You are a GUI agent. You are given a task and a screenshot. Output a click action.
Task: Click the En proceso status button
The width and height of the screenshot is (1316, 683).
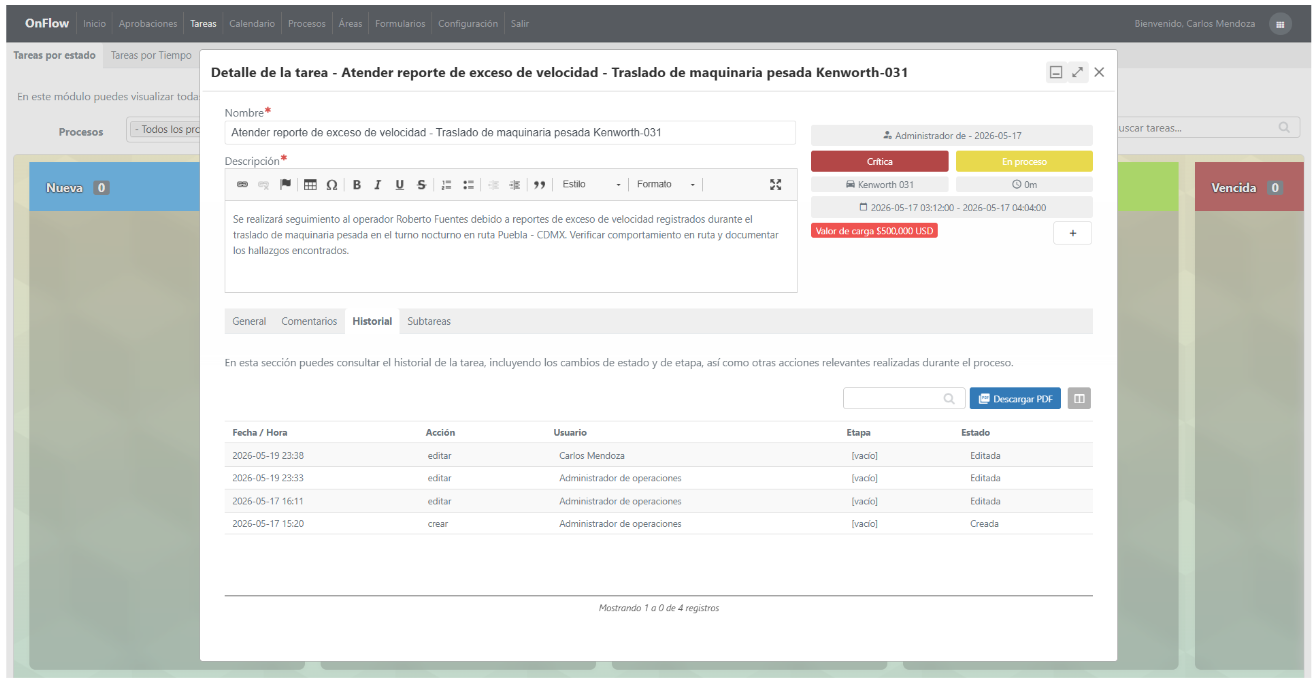point(1024,161)
